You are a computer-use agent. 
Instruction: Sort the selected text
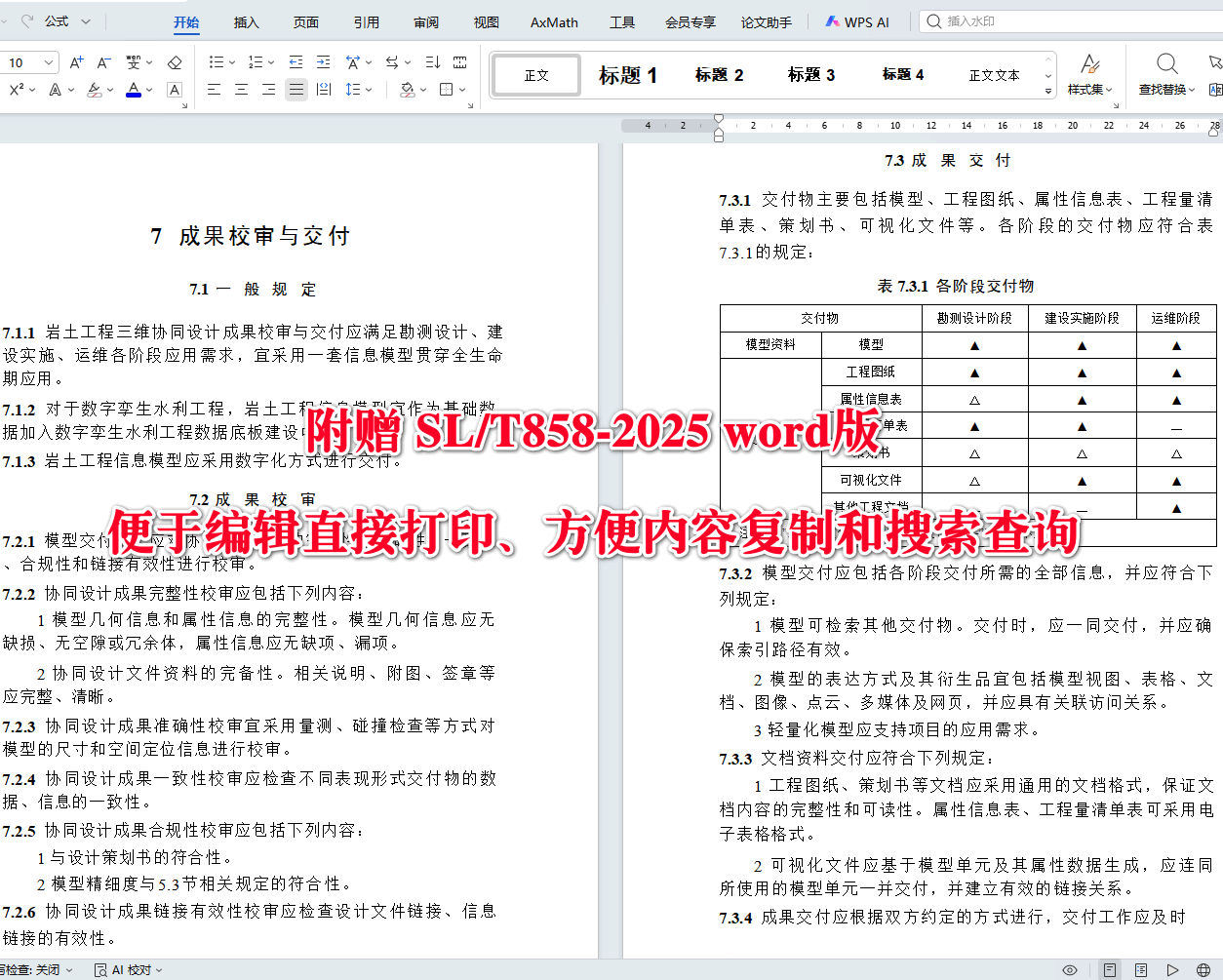click(x=433, y=62)
